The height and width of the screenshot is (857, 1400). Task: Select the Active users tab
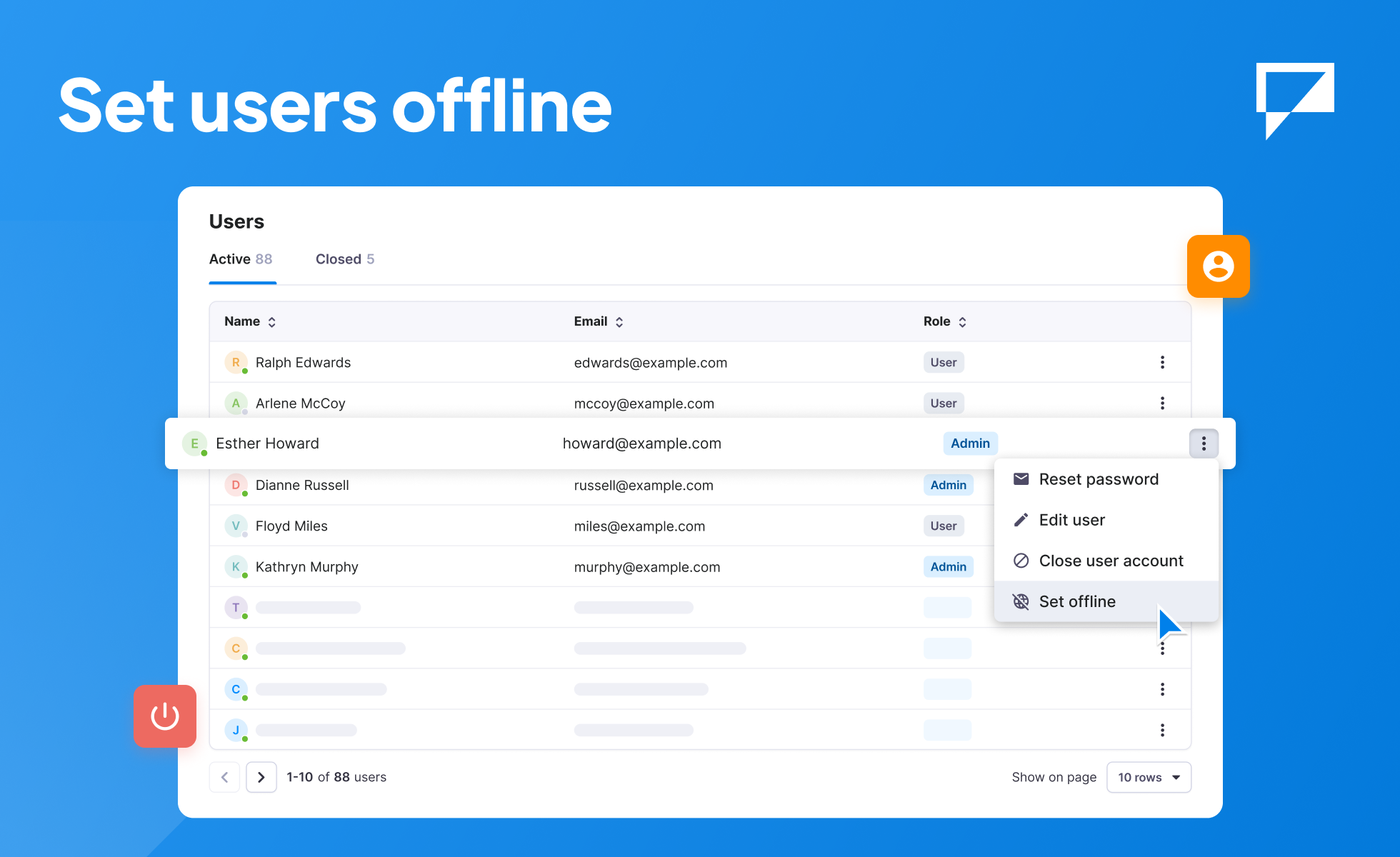(241, 259)
